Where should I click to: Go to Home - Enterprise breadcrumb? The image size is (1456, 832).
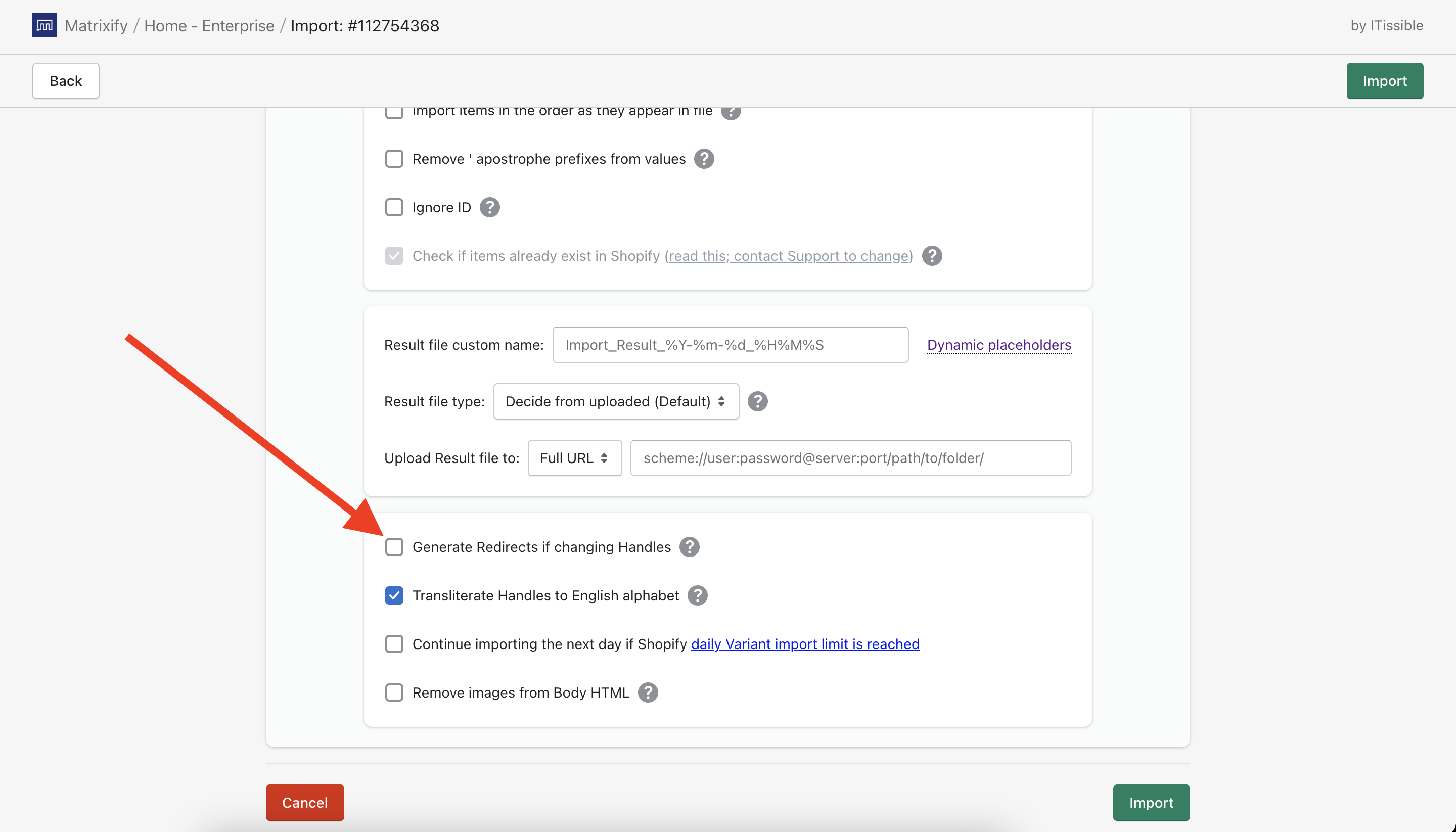coord(209,26)
